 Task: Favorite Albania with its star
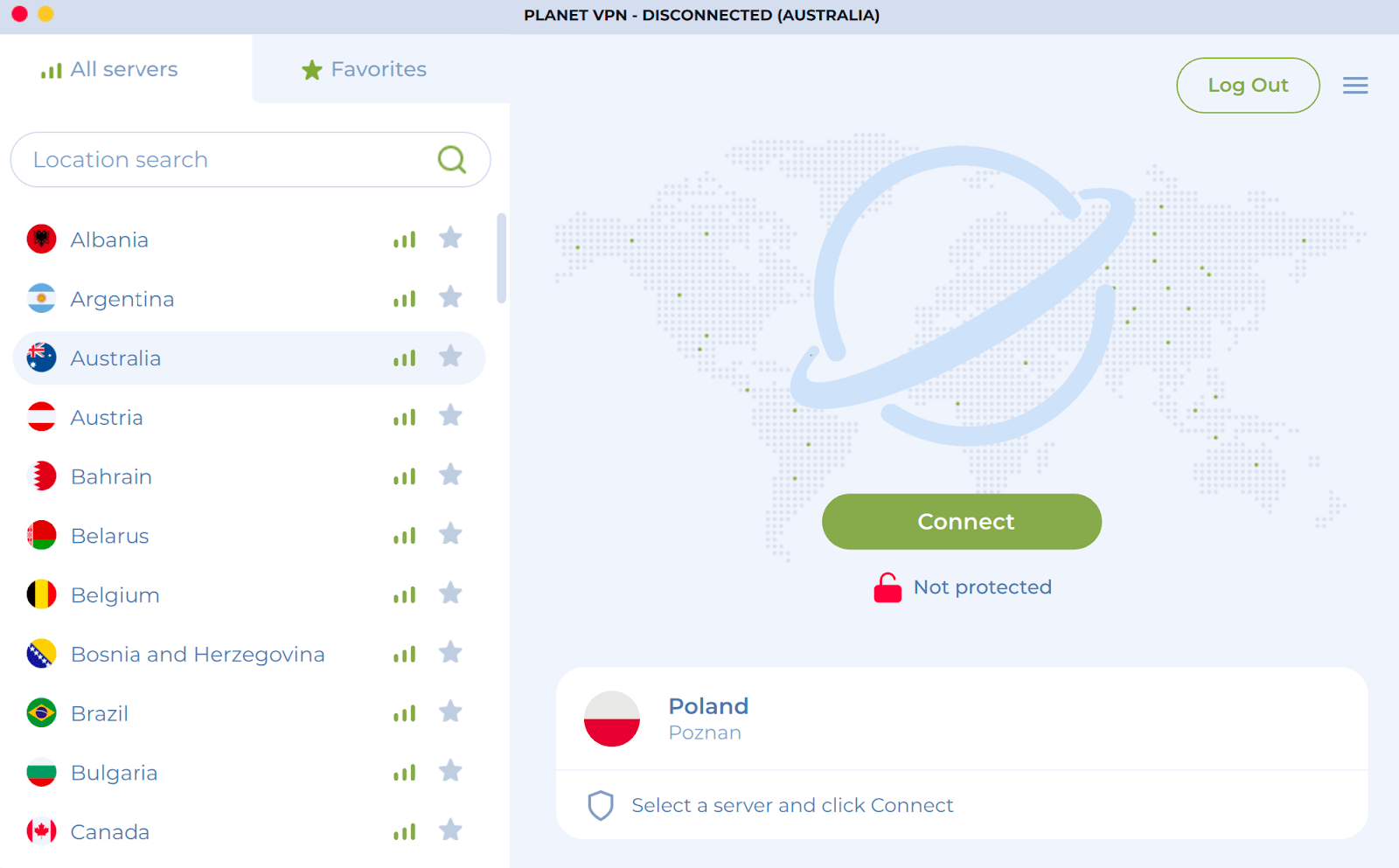point(450,238)
